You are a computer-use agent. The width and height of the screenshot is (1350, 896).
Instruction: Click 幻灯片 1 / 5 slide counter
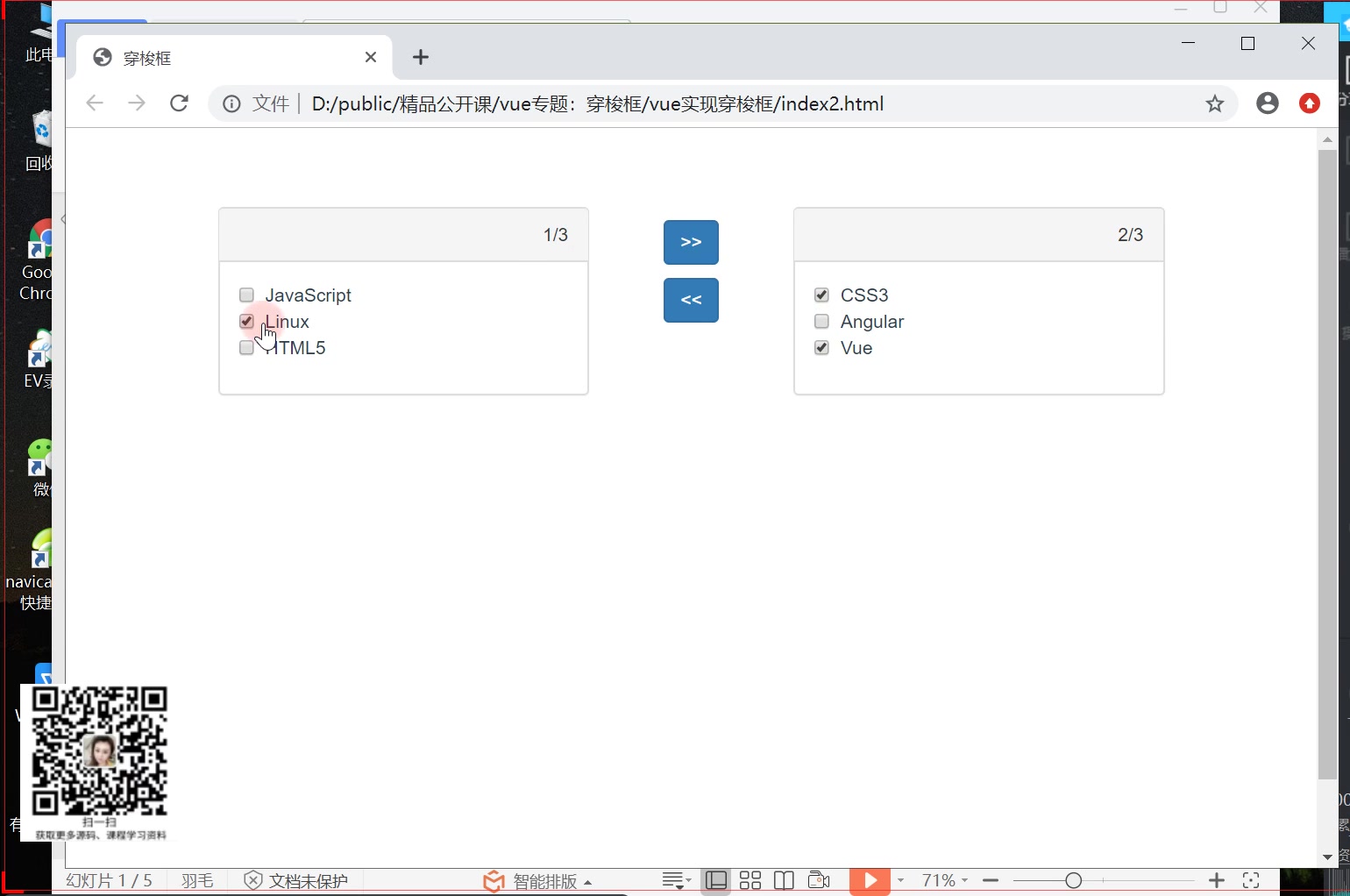(110, 880)
